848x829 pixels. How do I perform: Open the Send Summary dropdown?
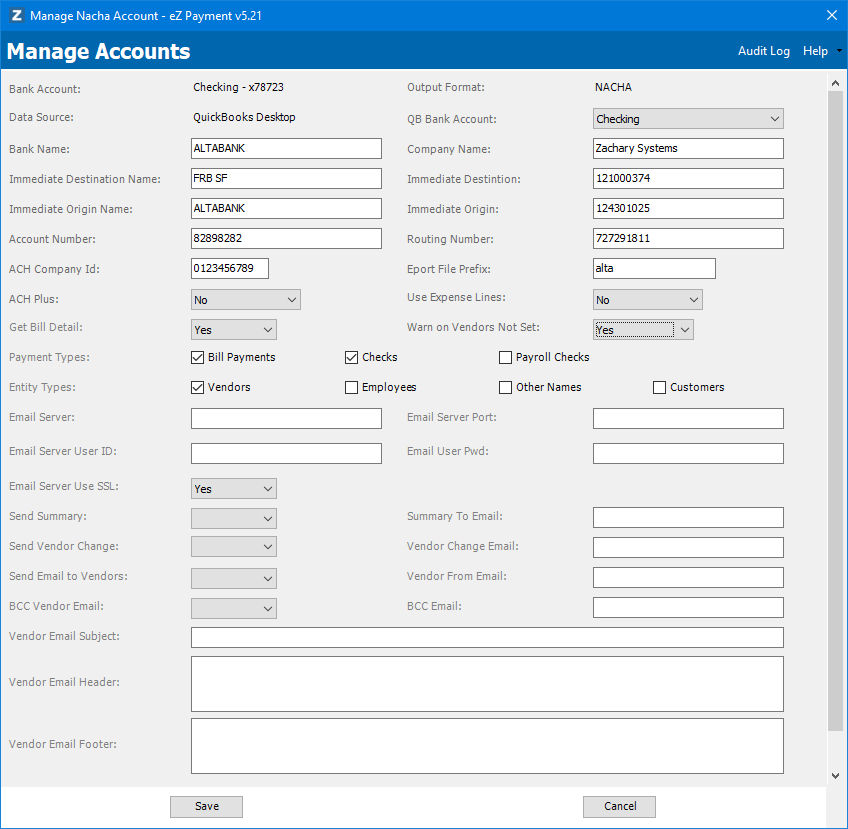coord(234,518)
